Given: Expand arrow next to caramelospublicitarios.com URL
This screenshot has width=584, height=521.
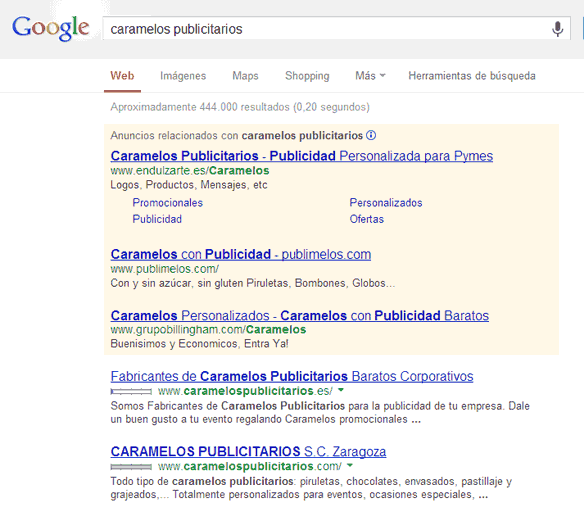Looking at the screenshot, I should (x=350, y=466).
